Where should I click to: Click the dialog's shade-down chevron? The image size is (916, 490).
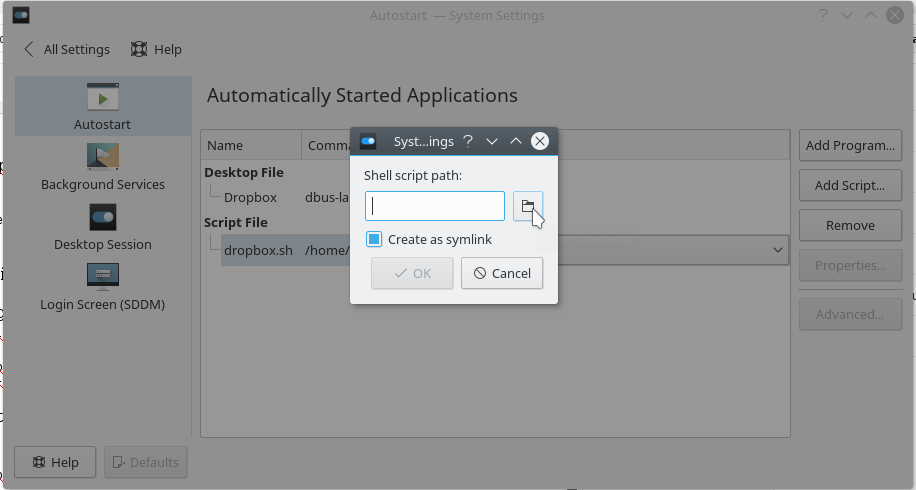tap(492, 141)
